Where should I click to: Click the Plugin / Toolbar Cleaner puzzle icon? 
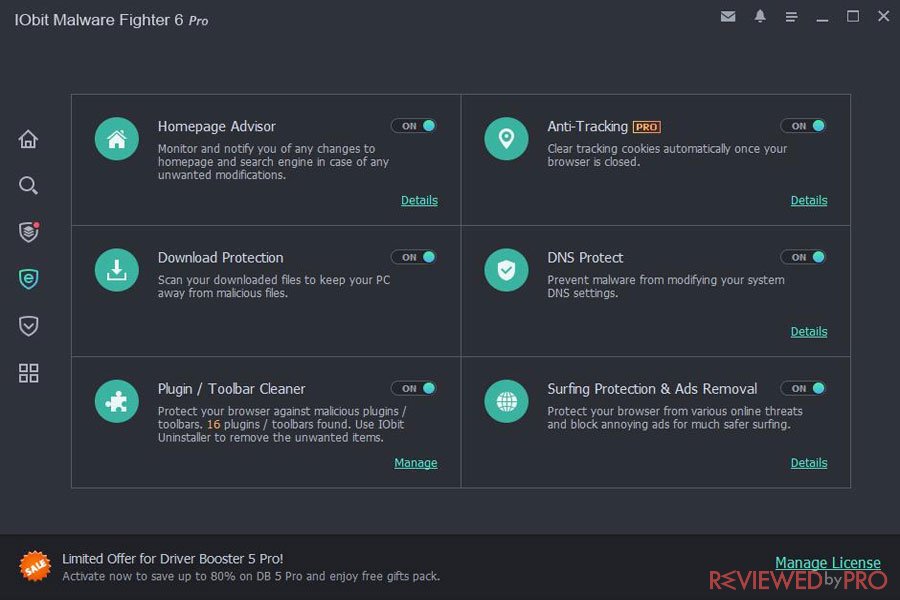tap(117, 401)
